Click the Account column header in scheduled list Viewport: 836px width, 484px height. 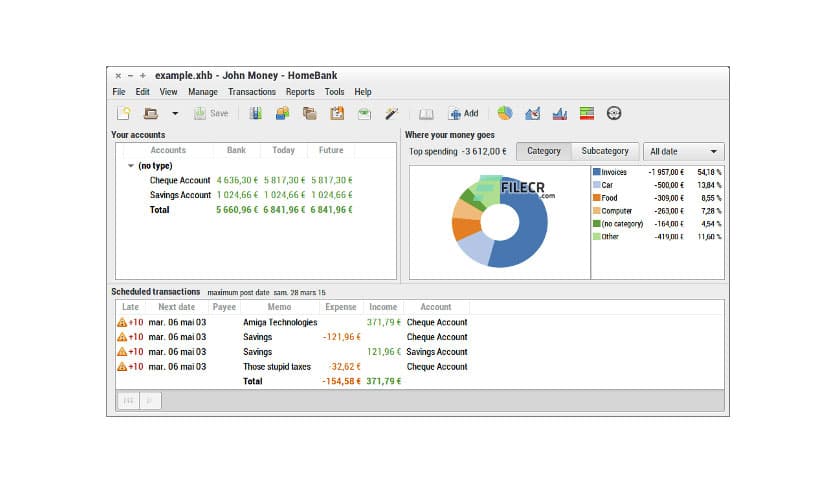click(x=436, y=307)
